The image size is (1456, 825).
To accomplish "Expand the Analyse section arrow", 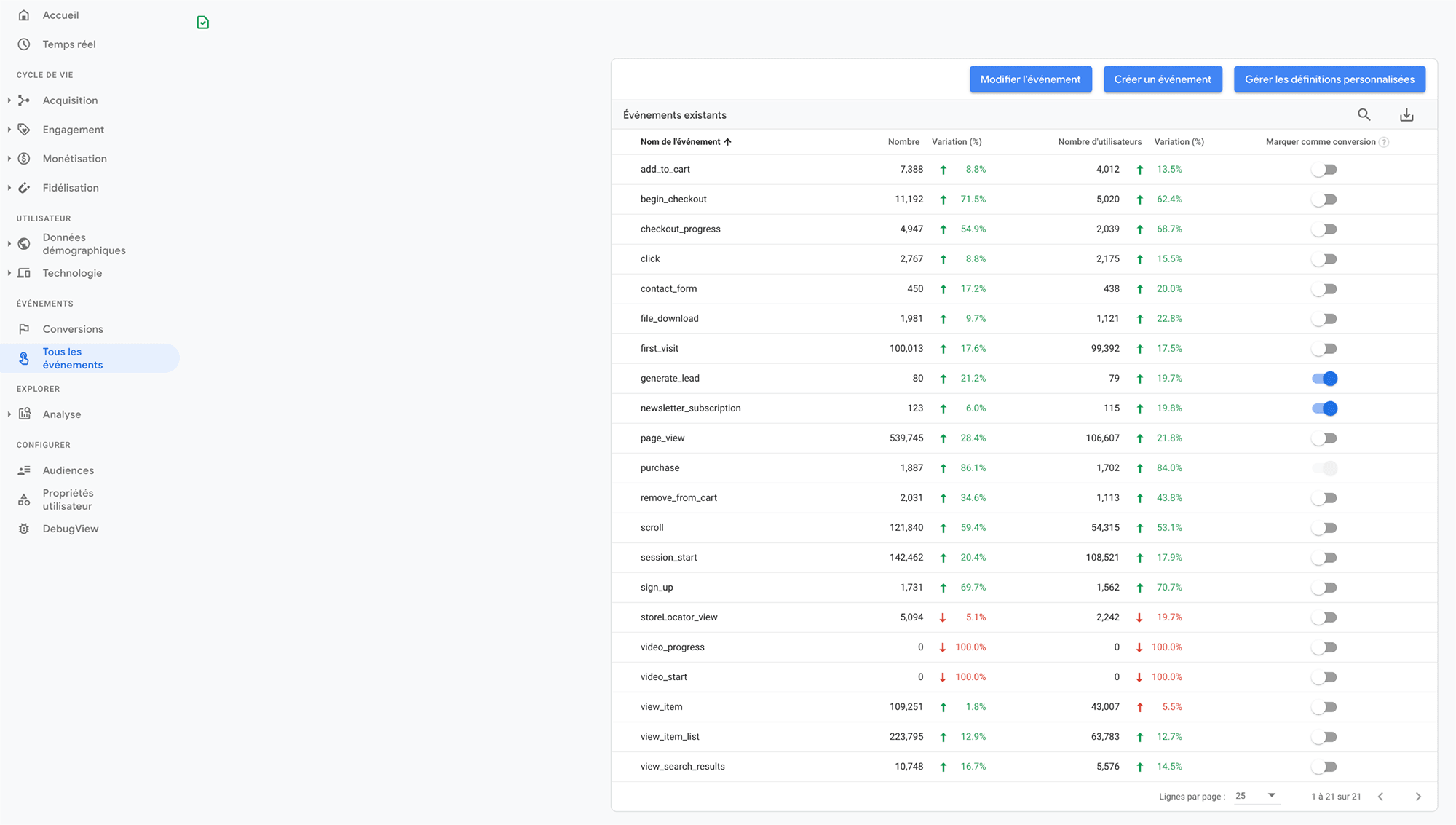I will [9, 414].
